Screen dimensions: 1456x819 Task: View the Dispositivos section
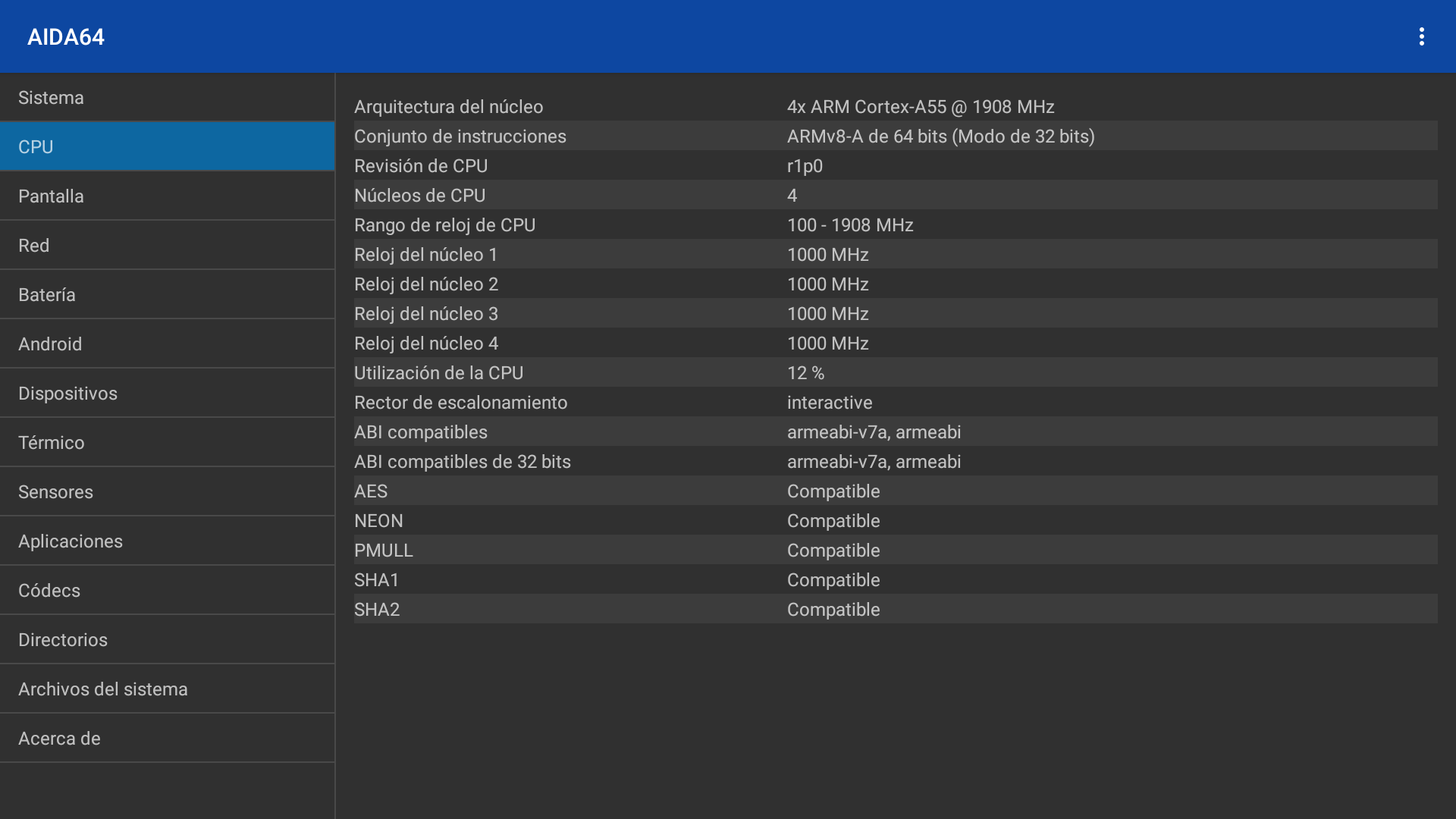[167, 394]
